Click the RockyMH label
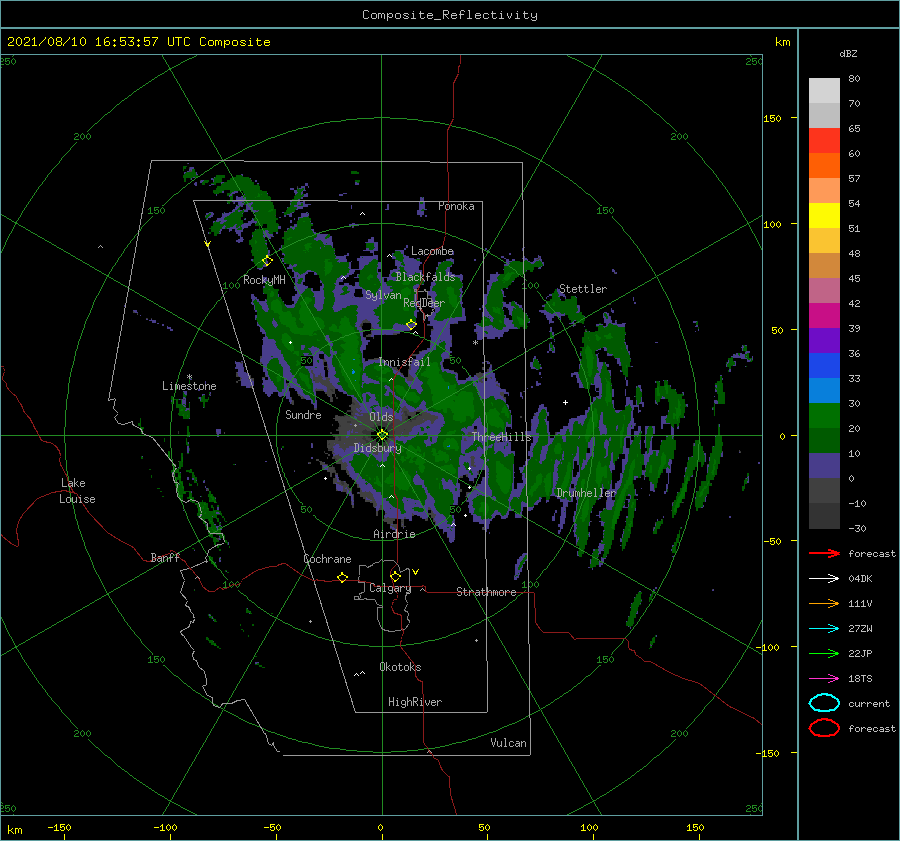The width and height of the screenshot is (900, 841). pyautogui.click(x=264, y=280)
